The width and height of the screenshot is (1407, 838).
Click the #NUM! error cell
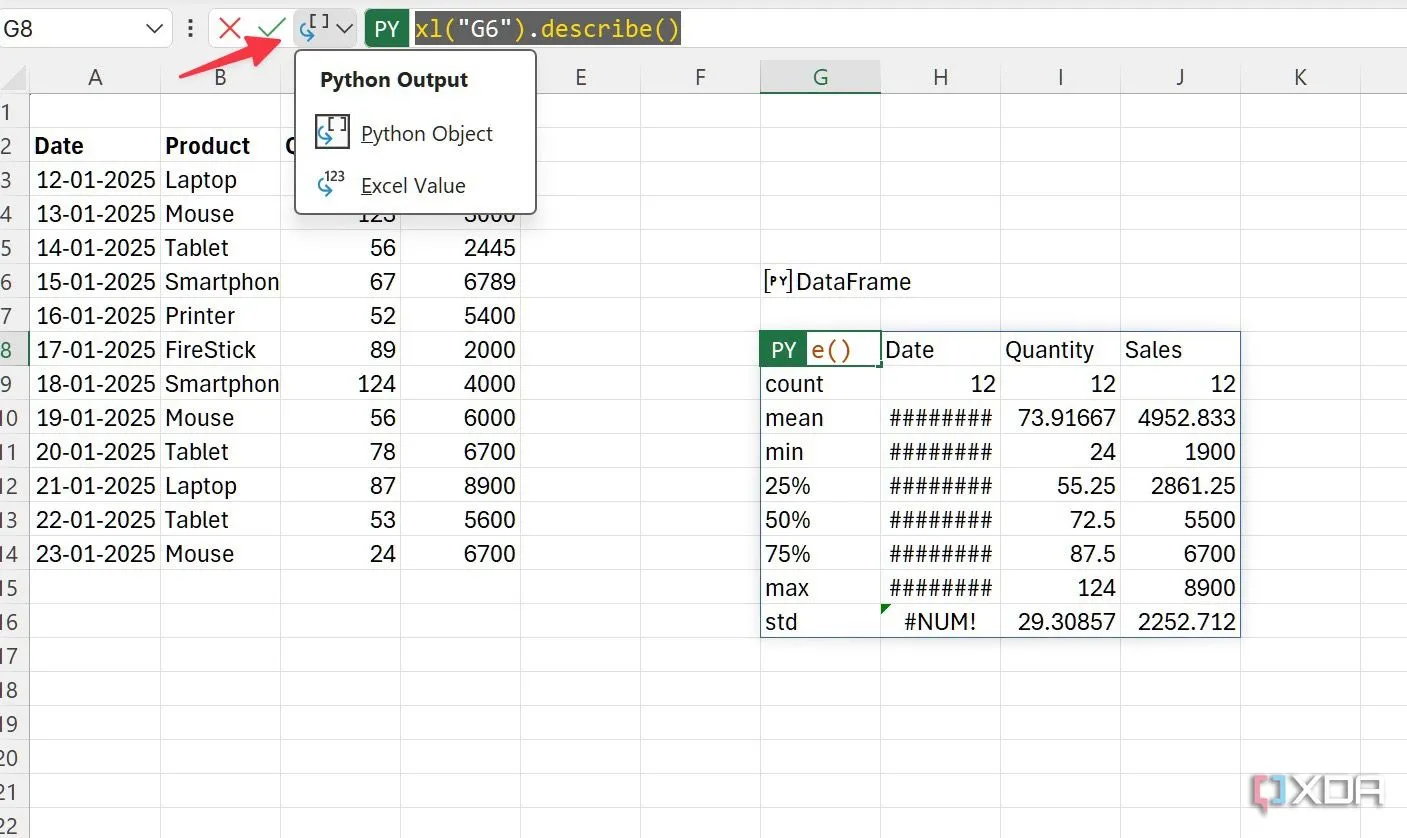(x=940, y=621)
